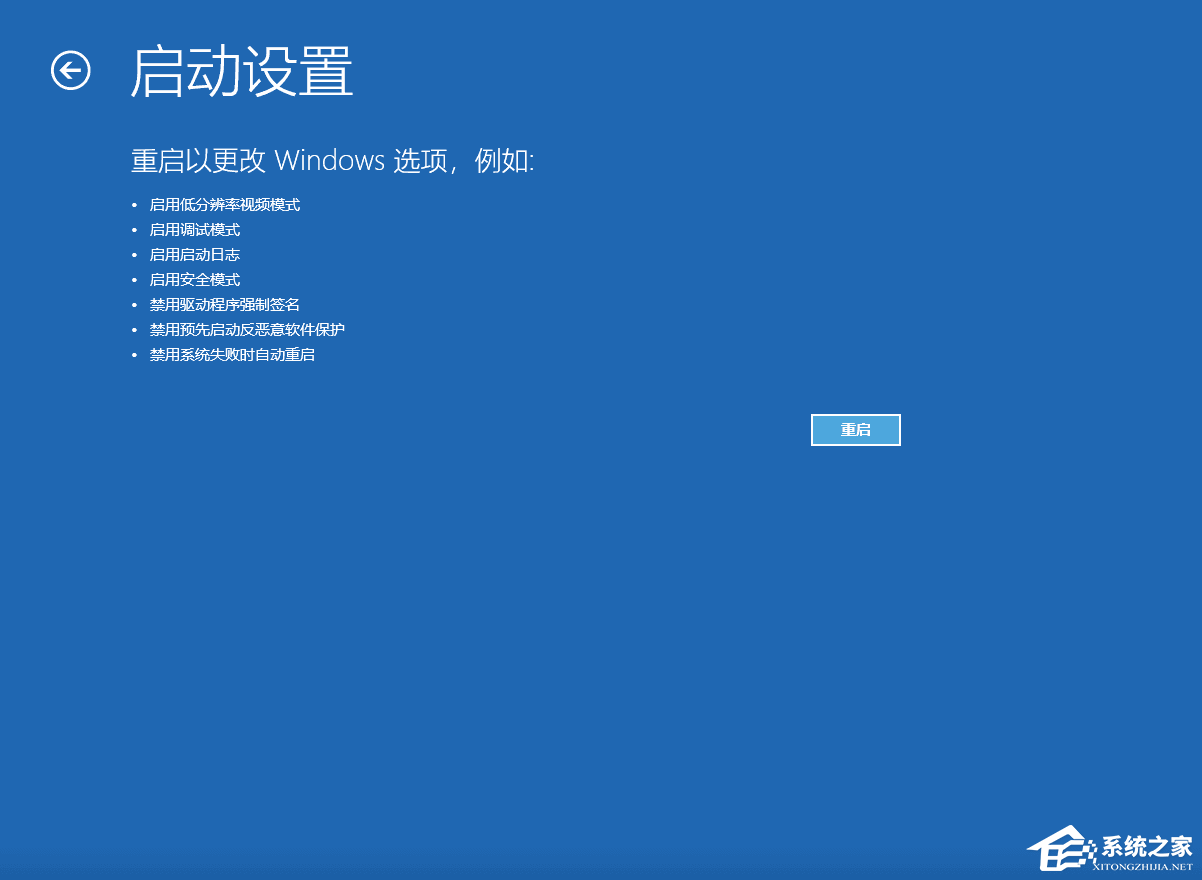Click the line 禁用预先启动反恶意软件保护

247,330
